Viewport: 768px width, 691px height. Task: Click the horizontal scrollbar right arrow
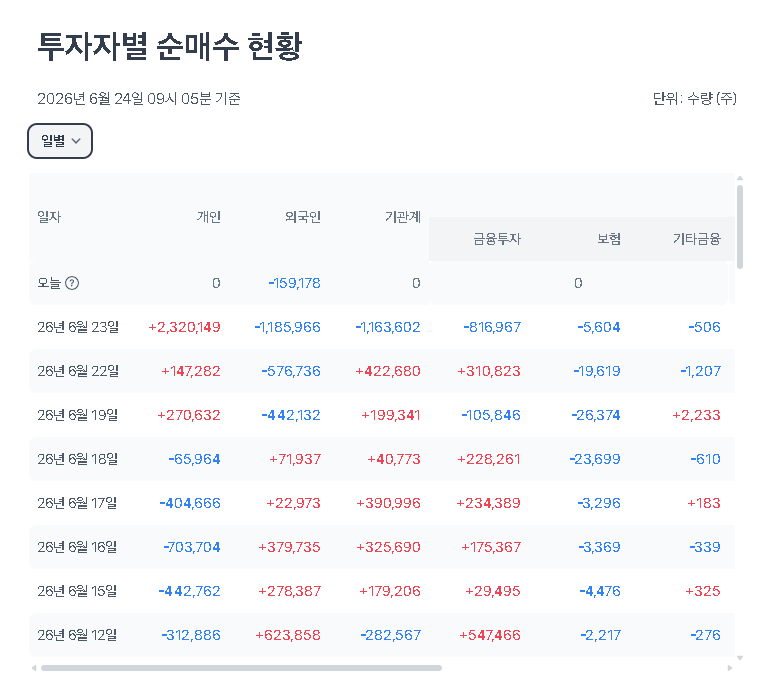point(730,668)
